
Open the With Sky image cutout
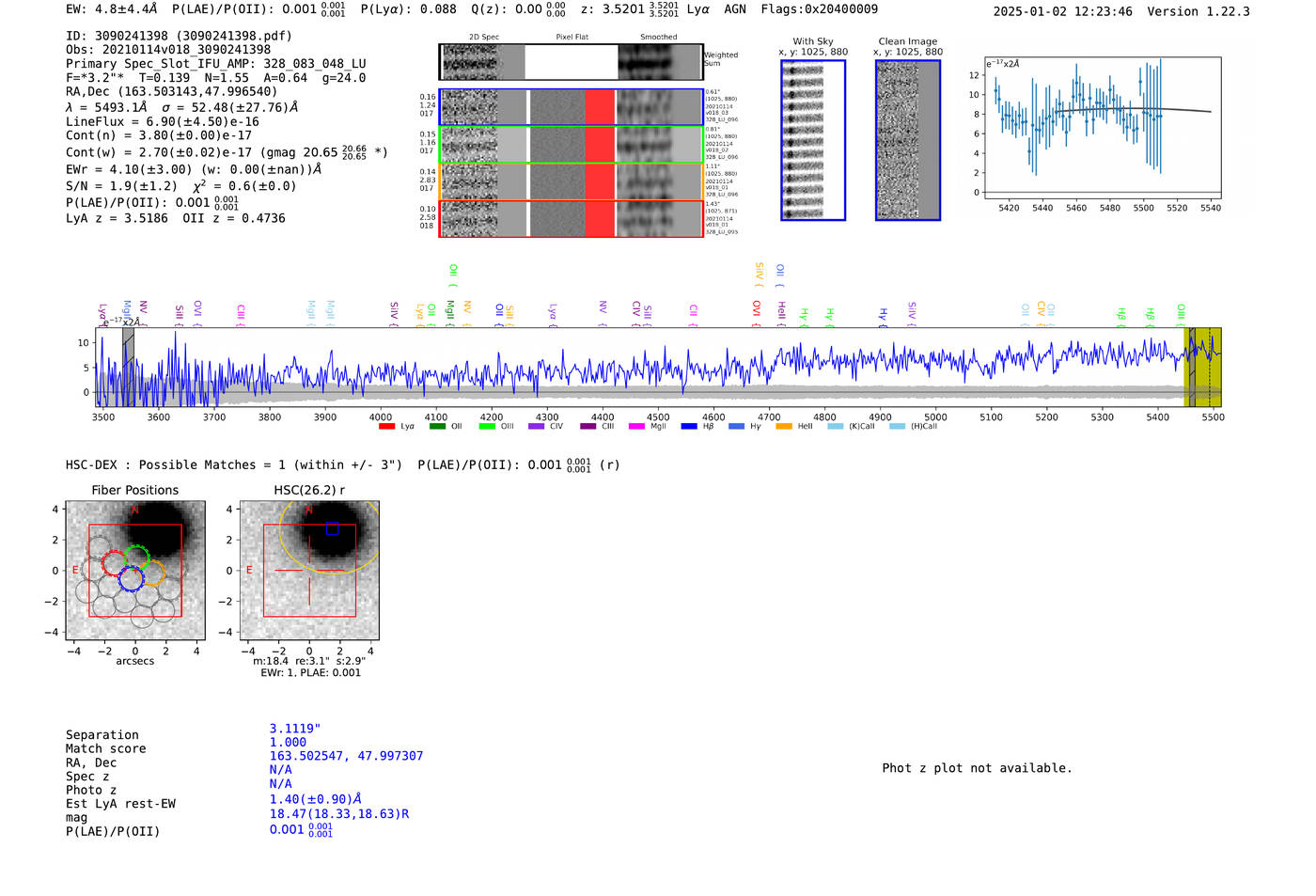[x=813, y=140]
